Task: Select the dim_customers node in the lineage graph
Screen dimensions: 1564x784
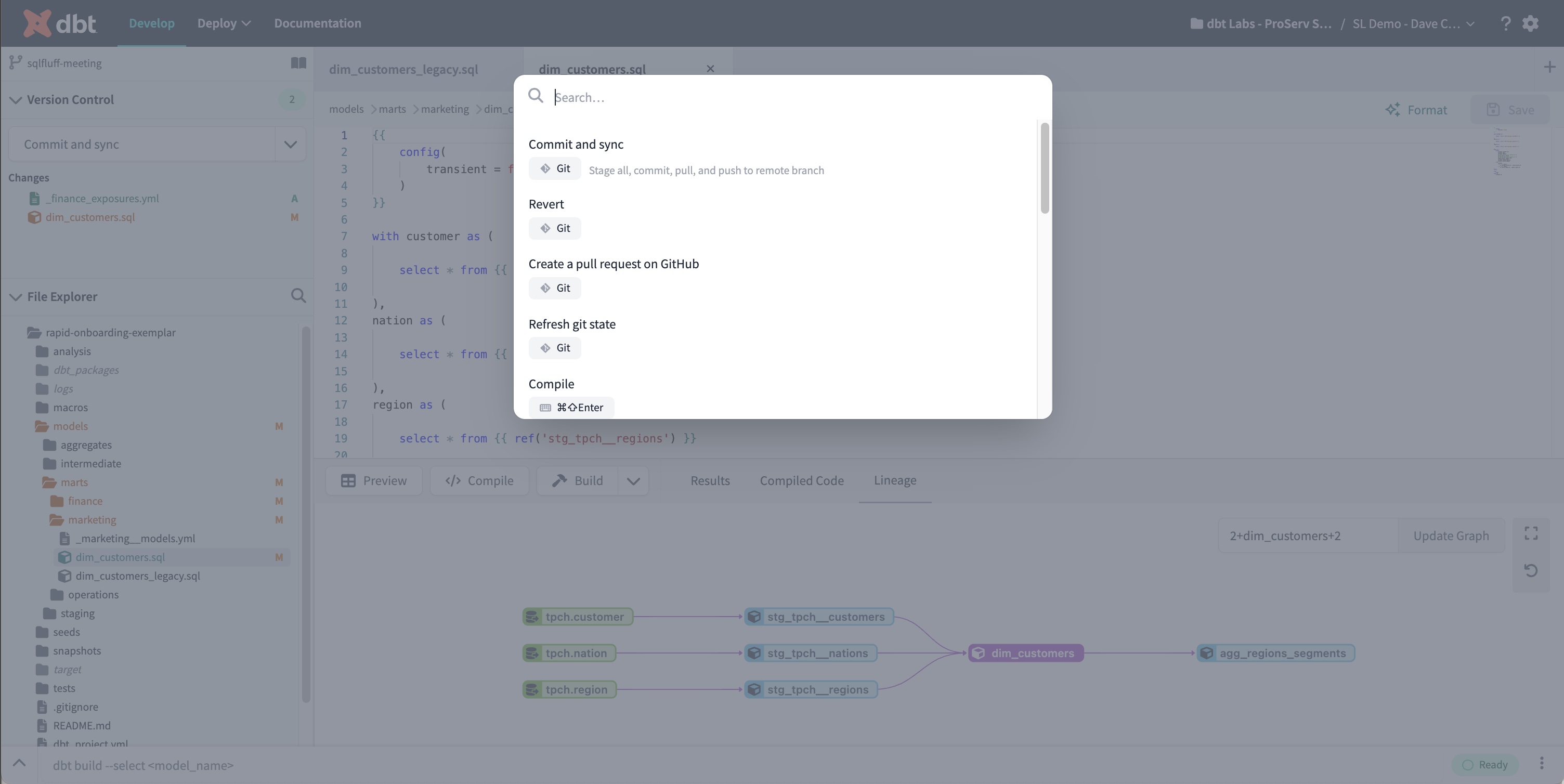Action: pyautogui.click(x=1025, y=652)
